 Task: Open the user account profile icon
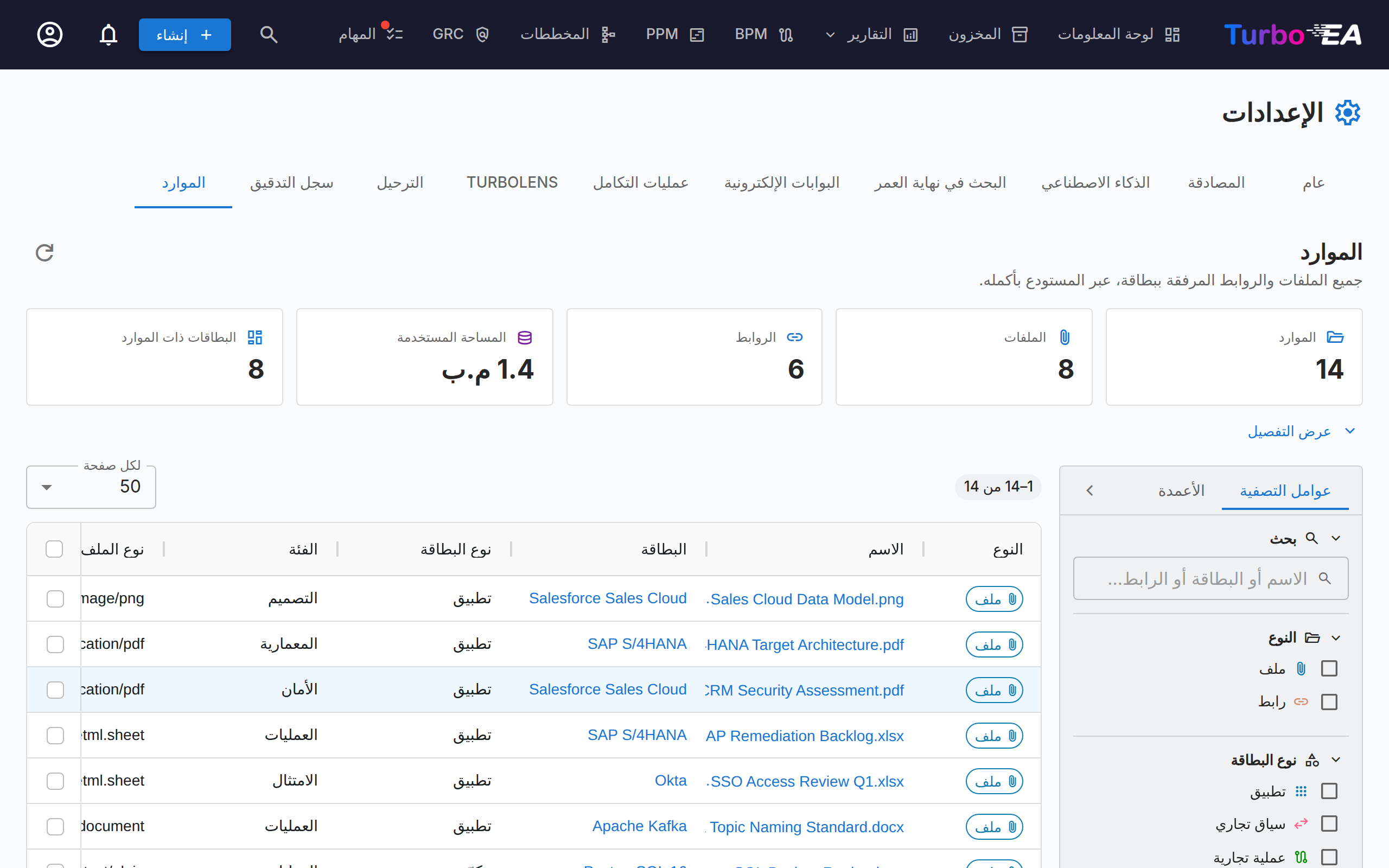(50, 34)
